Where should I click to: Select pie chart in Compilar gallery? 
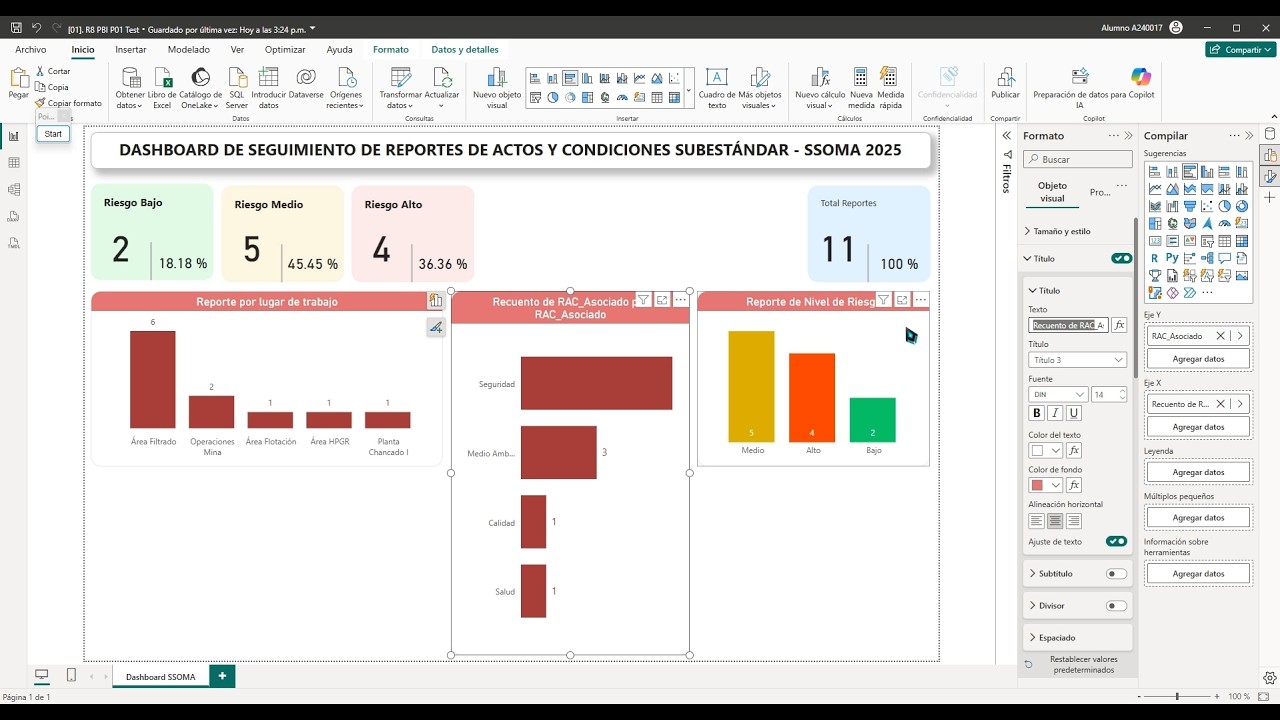pyautogui.click(x=1224, y=206)
